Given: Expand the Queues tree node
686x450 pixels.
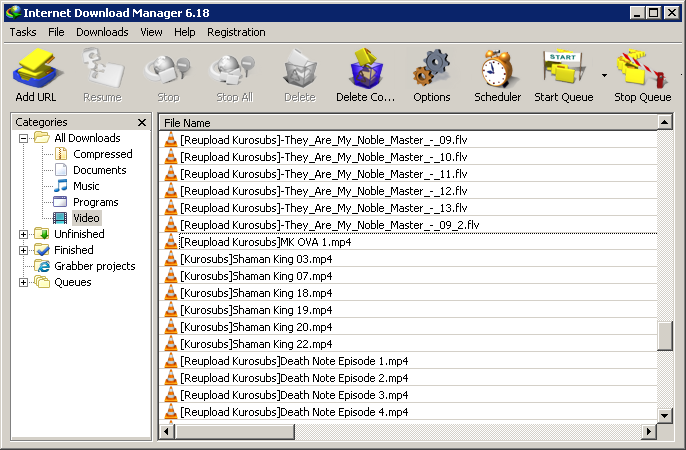Looking at the screenshot, I should tap(24, 283).
